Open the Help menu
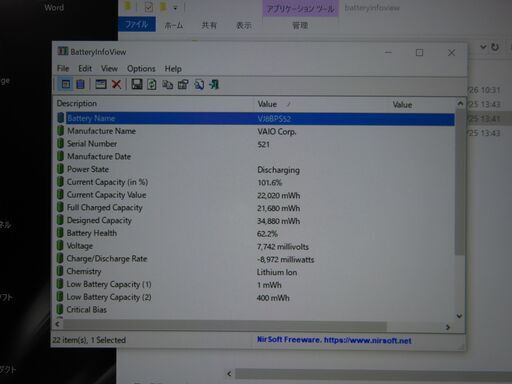Image resolution: width=512 pixels, height=384 pixels. tap(173, 69)
